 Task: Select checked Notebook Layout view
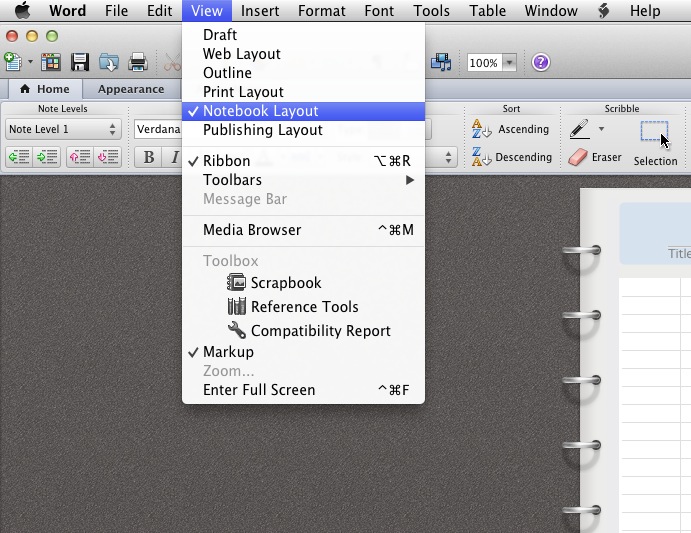tap(303, 111)
